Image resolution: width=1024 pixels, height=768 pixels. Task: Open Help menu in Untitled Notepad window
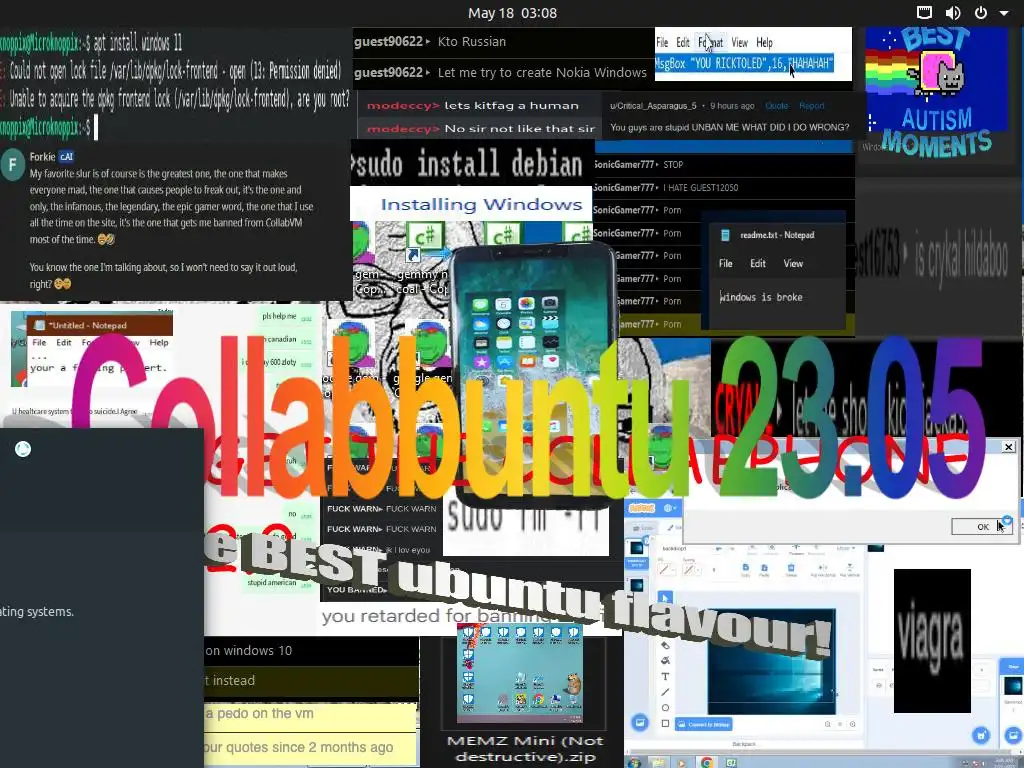pos(159,342)
